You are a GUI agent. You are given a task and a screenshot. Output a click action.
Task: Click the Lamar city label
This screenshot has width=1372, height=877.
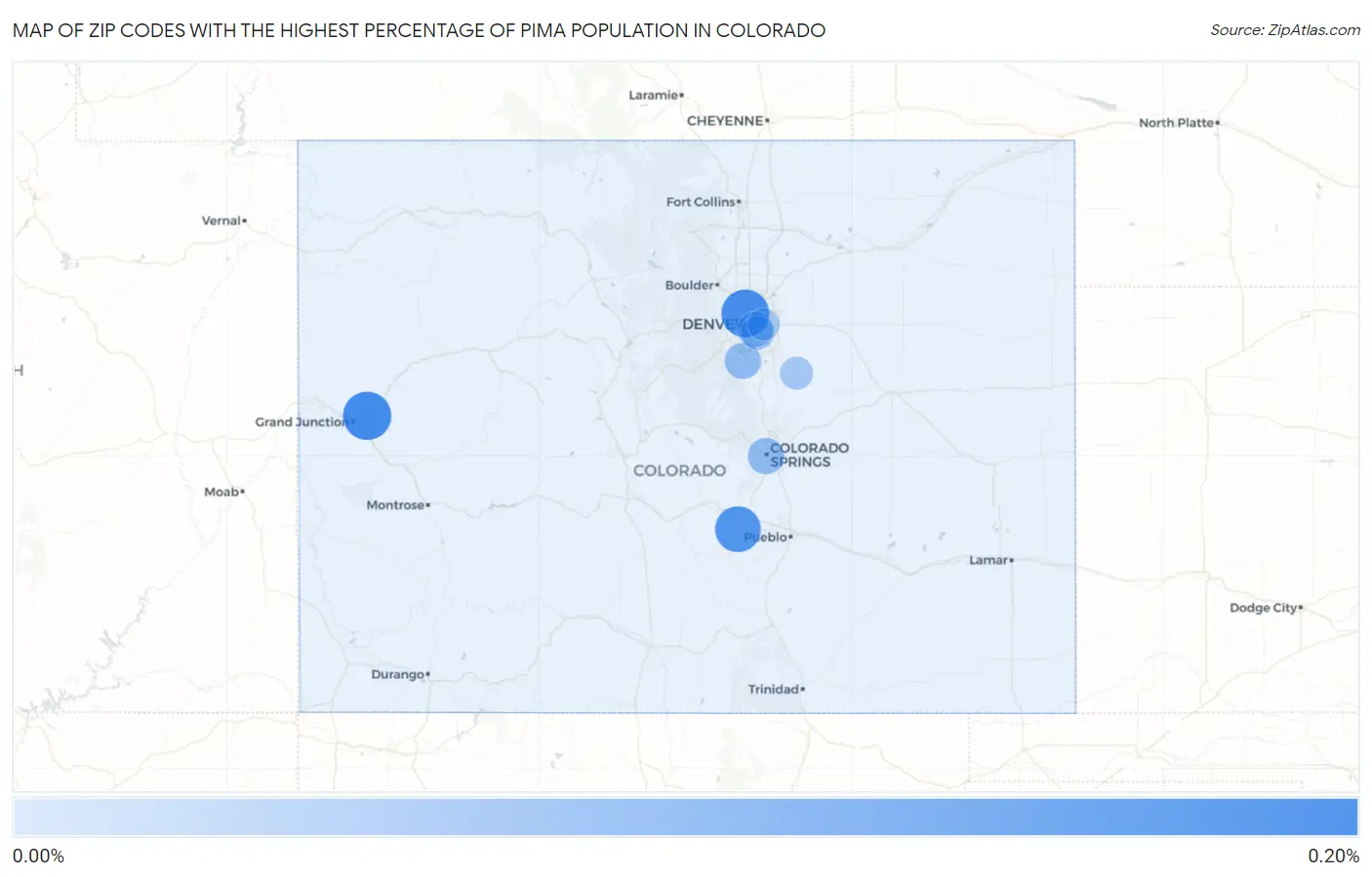coord(989,560)
